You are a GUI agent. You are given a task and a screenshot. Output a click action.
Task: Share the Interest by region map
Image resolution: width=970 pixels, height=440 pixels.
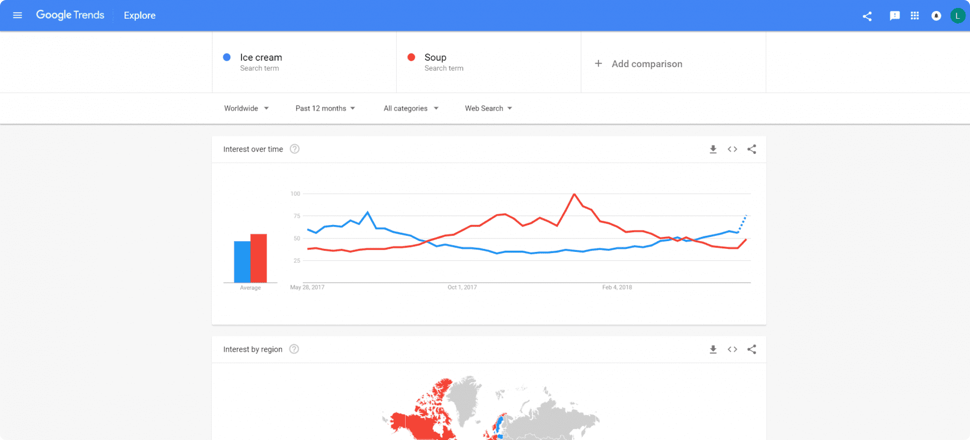click(752, 349)
